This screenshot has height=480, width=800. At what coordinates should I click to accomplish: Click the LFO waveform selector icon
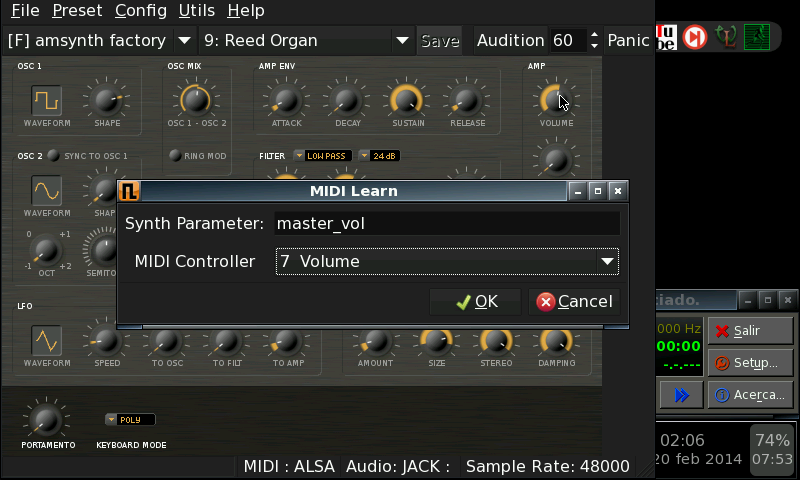tap(46, 340)
